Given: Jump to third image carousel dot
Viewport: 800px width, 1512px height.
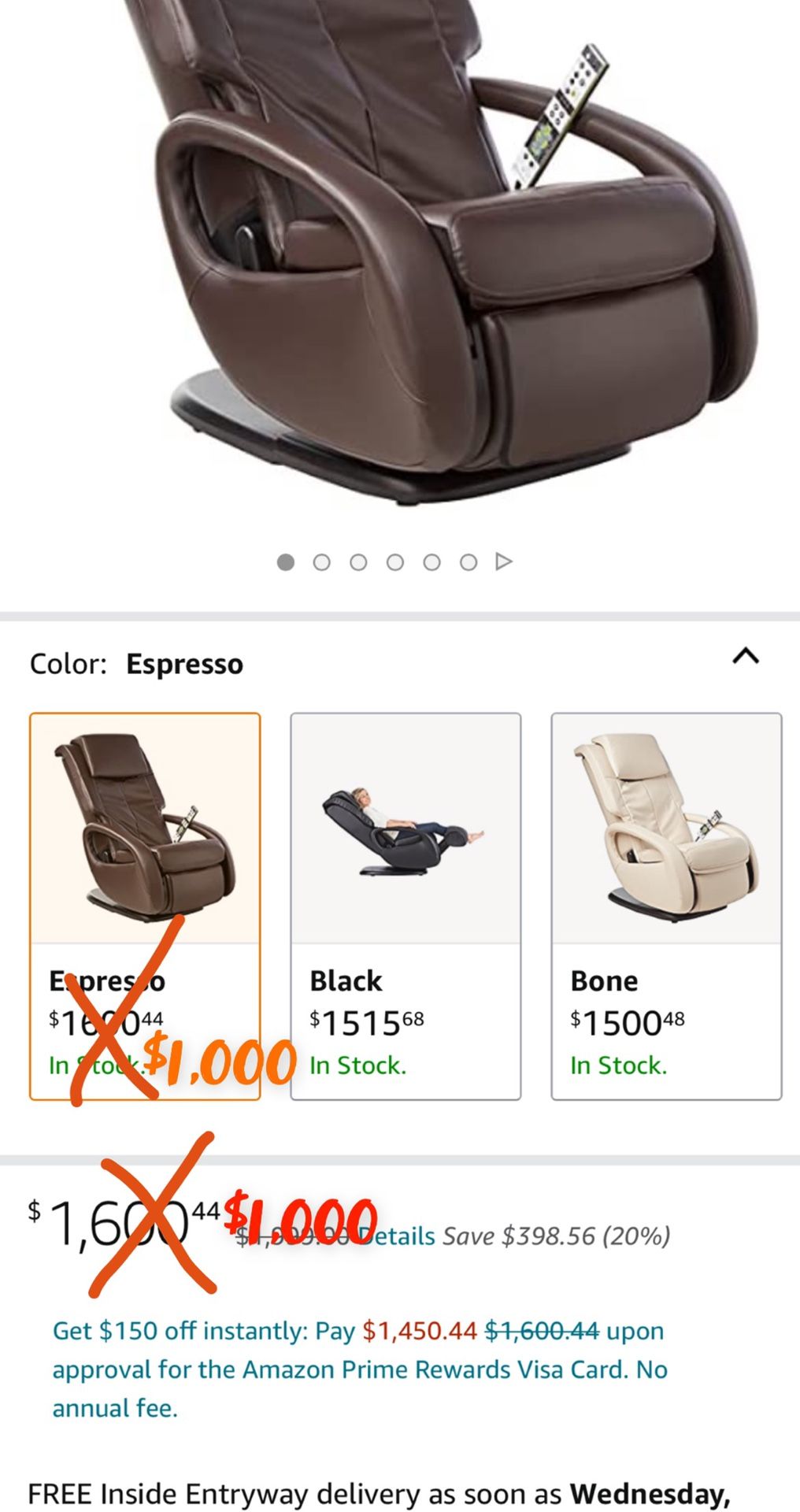Looking at the screenshot, I should click(x=358, y=562).
